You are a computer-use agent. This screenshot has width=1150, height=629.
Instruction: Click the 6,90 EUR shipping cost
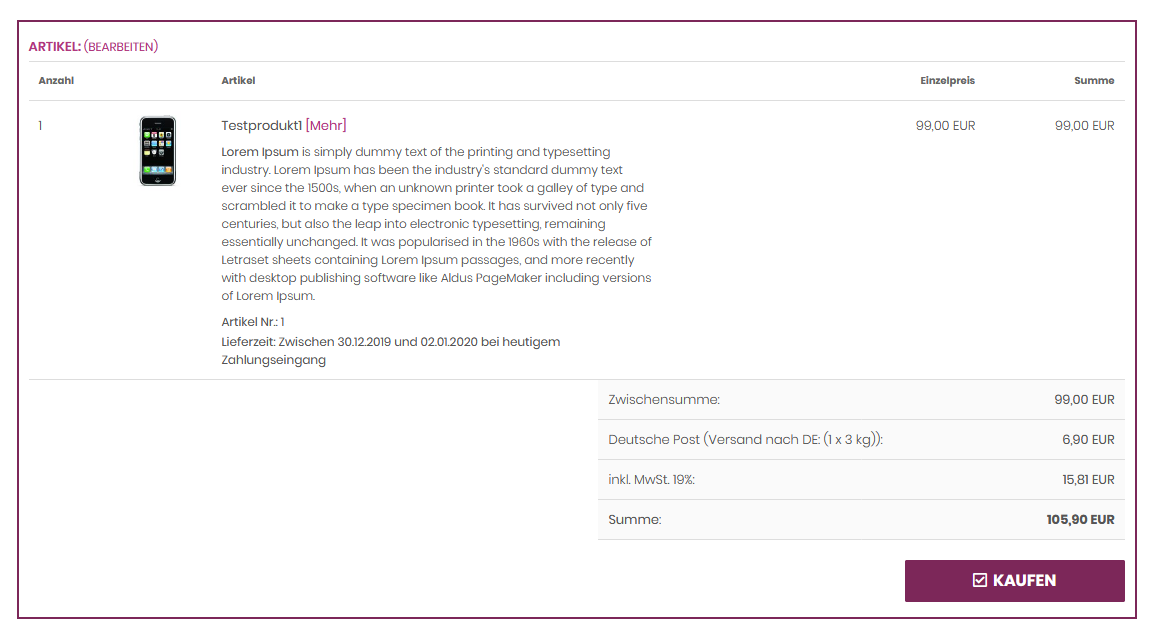pos(1088,440)
